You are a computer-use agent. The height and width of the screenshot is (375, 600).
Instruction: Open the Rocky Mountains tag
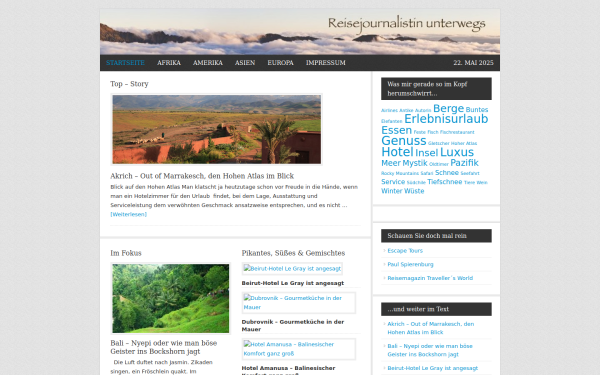tap(400, 174)
